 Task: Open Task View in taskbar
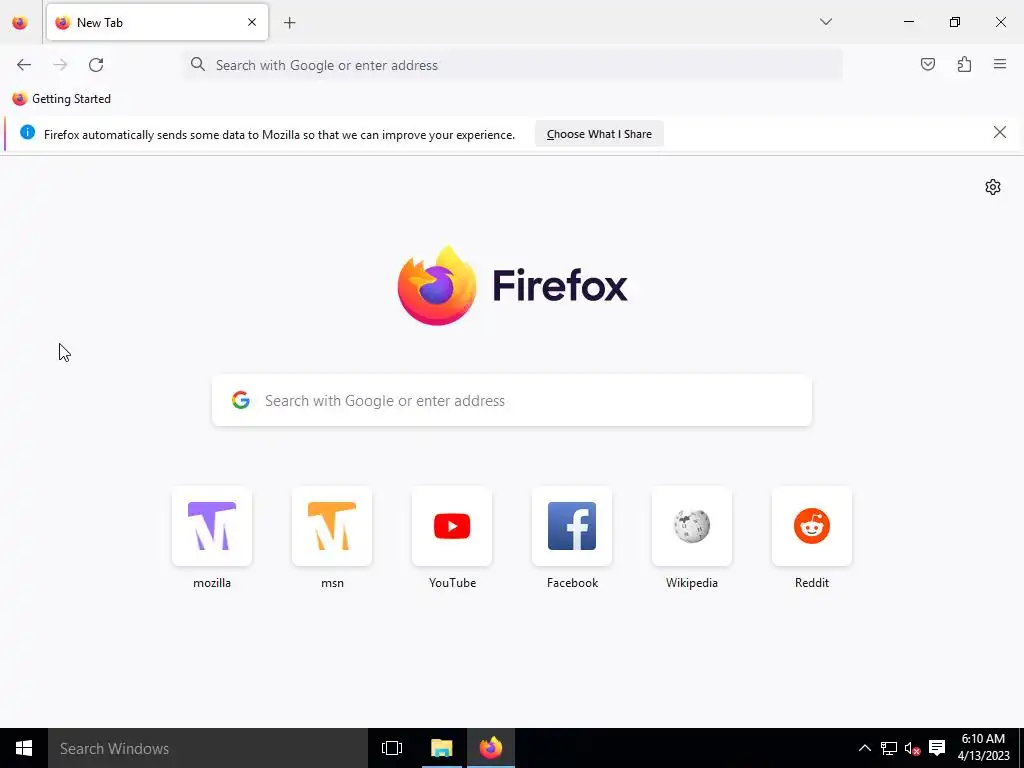pyautogui.click(x=392, y=748)
